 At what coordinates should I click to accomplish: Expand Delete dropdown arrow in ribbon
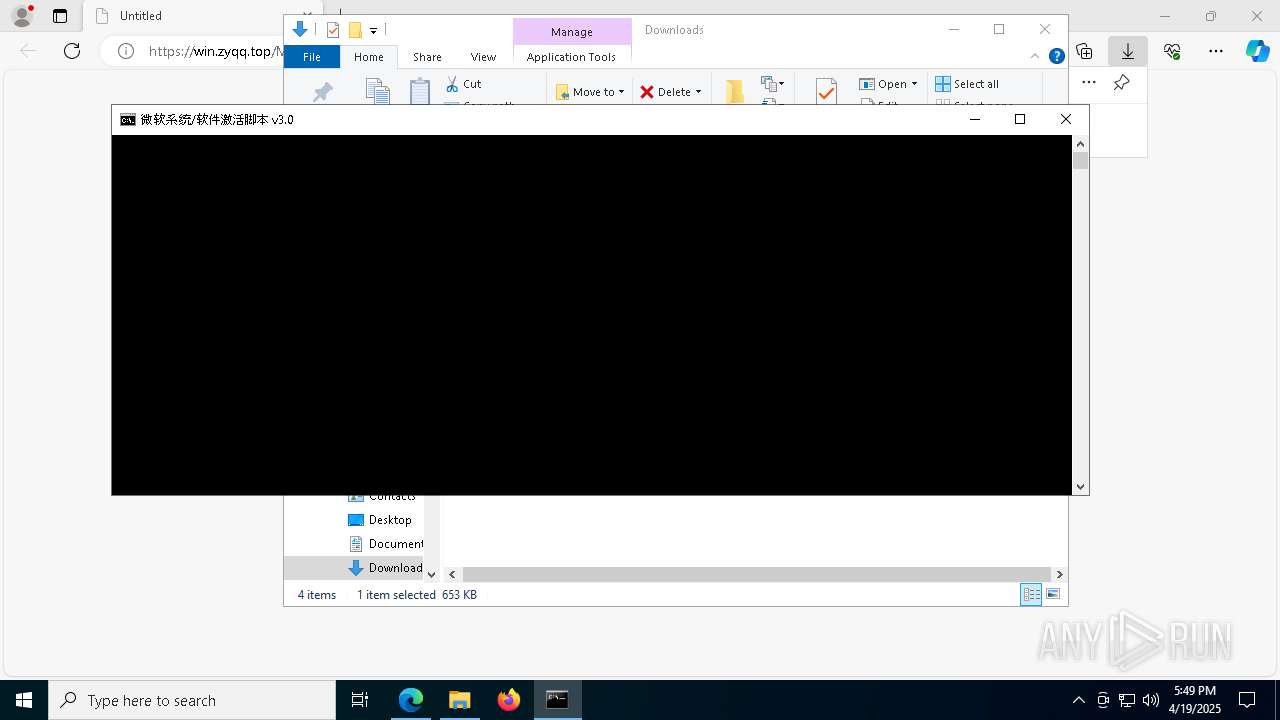click(698, 92)
